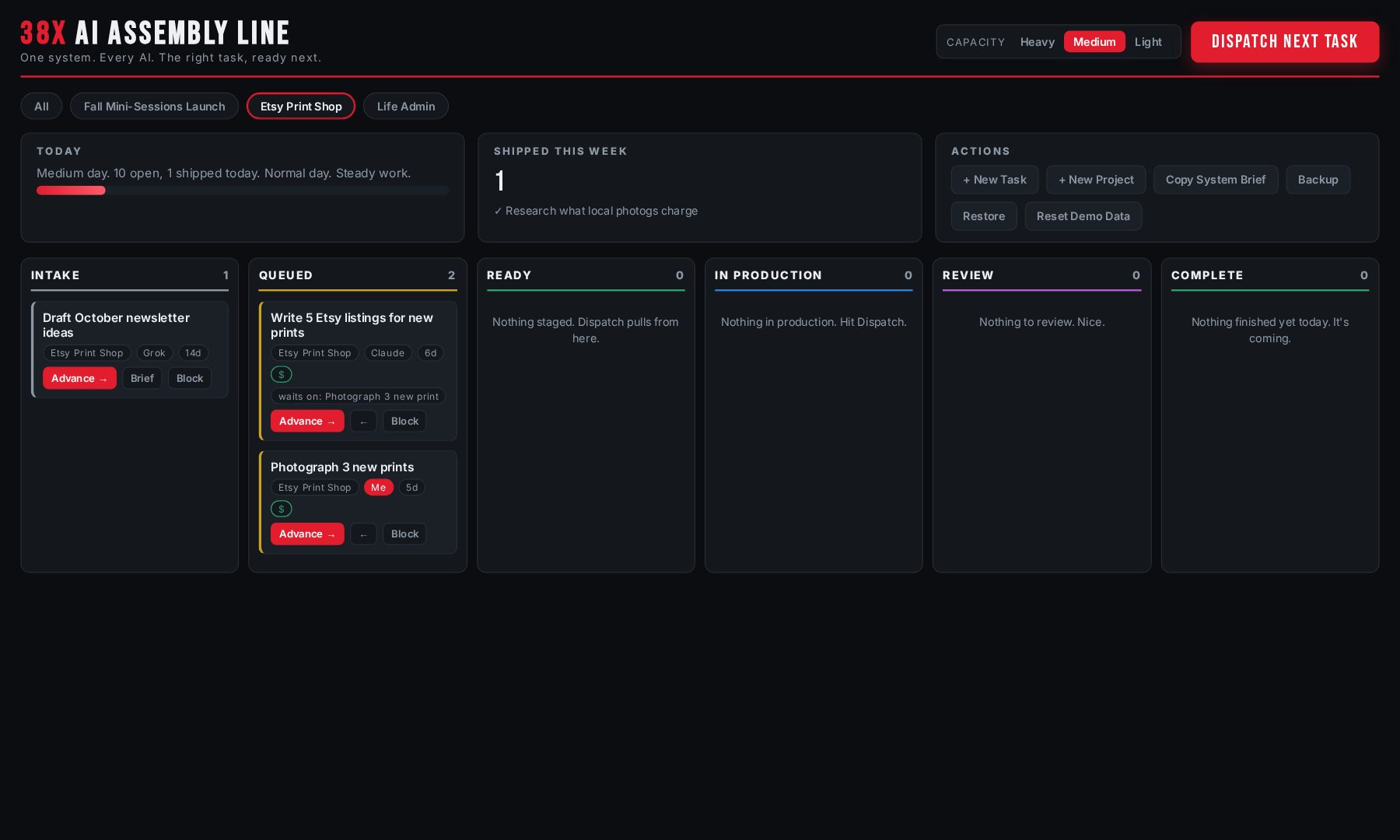Block Photograph 3 new prints task

point(404,534)
